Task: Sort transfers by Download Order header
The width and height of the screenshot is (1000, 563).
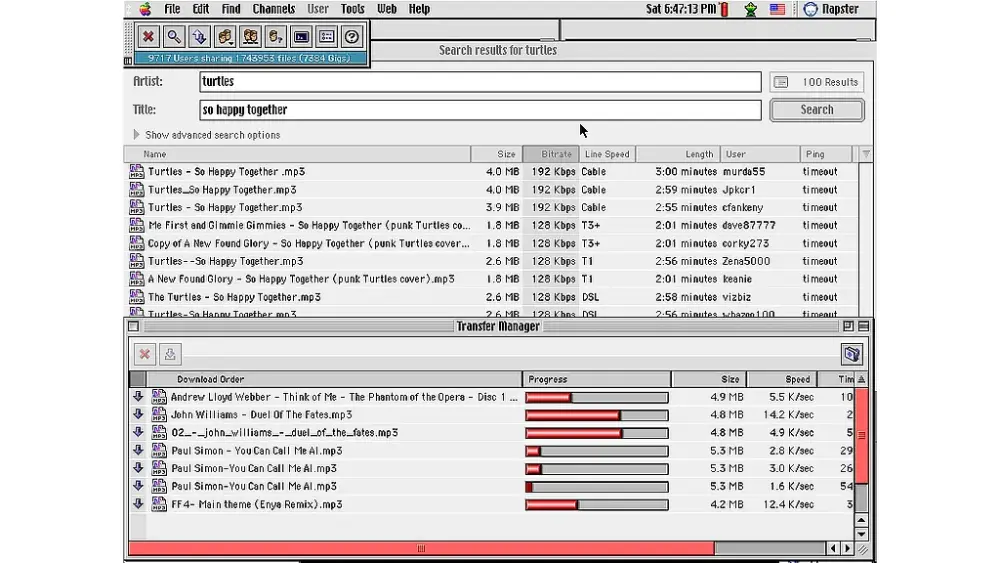Action: [x=334, y=379]
